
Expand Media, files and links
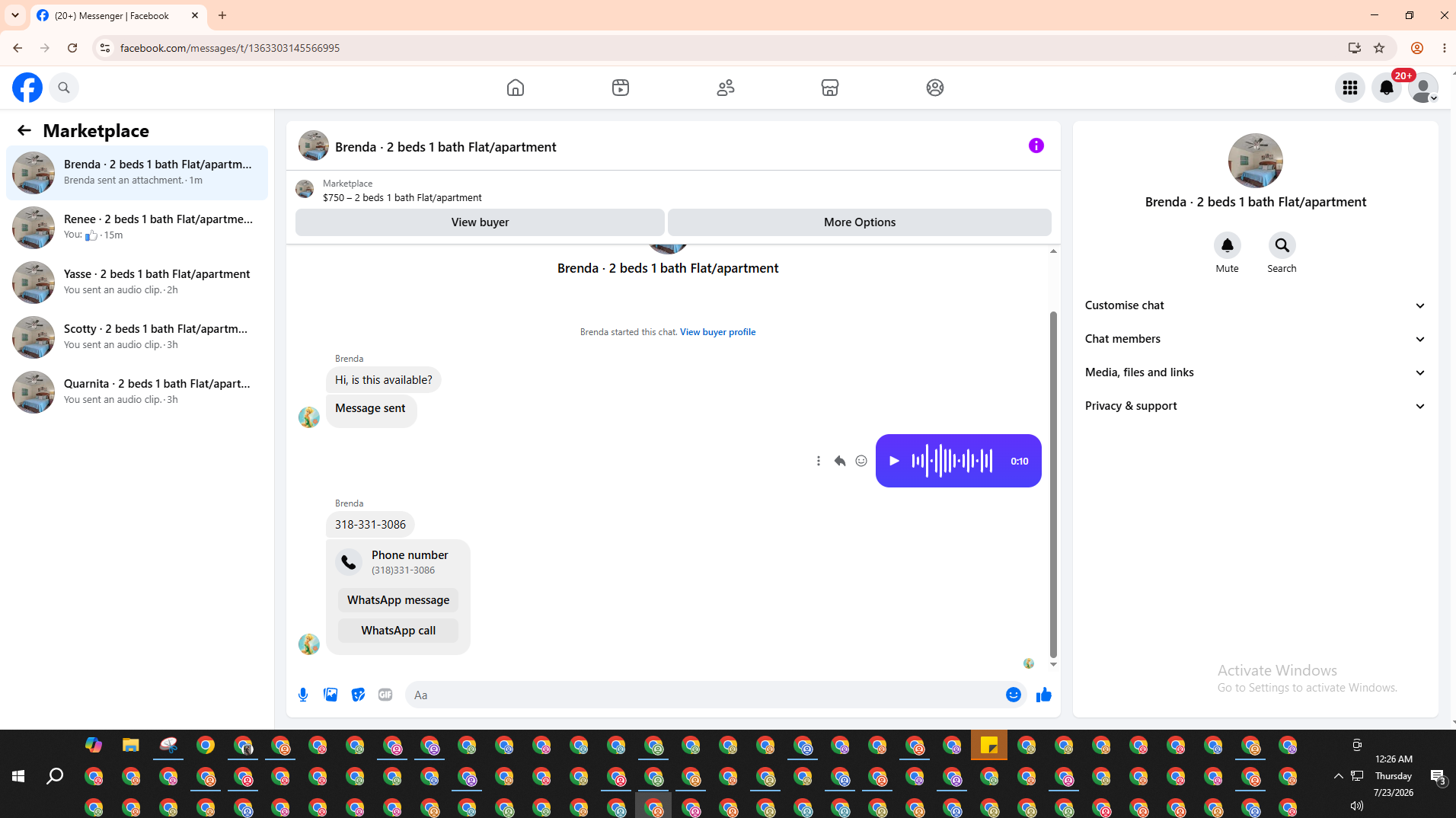click(1255, 372)
